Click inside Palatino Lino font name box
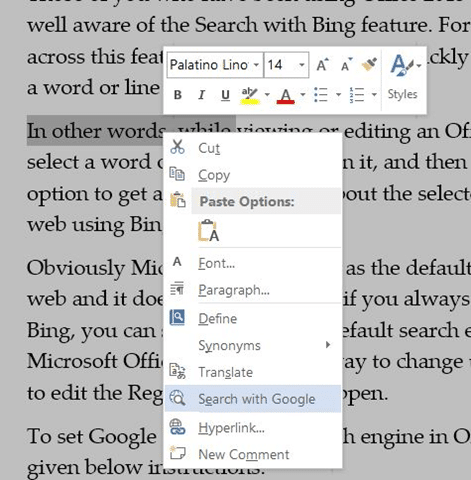This screenshot has height=480, width=471. [x=209, y=65]
